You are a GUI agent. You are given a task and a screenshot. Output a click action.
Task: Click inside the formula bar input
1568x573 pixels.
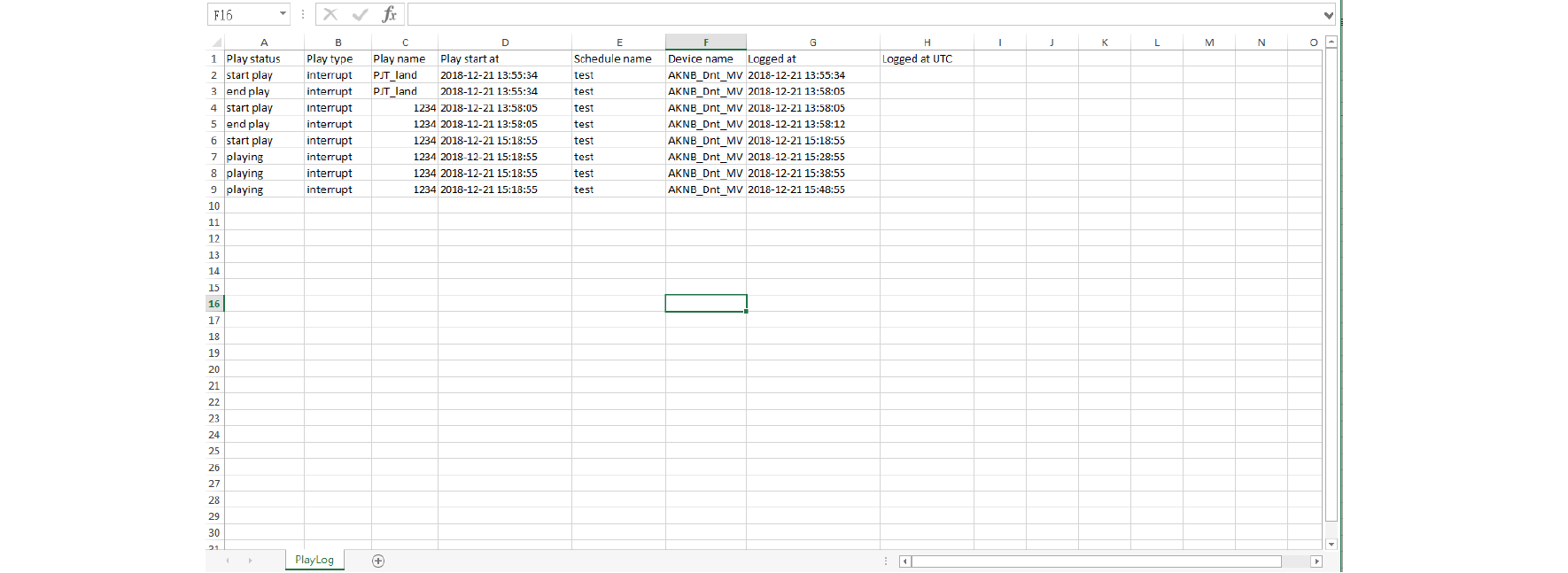864,14
